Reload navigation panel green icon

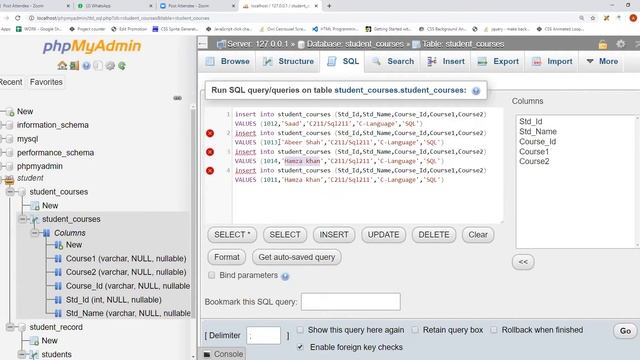122,66
